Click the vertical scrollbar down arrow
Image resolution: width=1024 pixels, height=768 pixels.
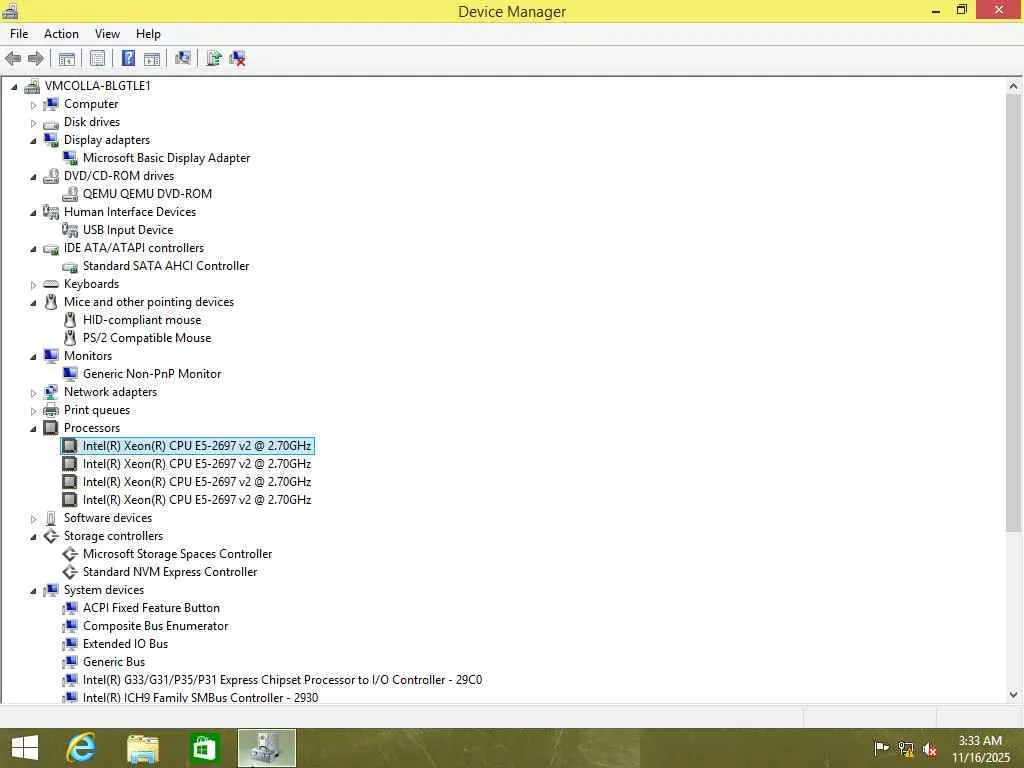coord(1013,695)
